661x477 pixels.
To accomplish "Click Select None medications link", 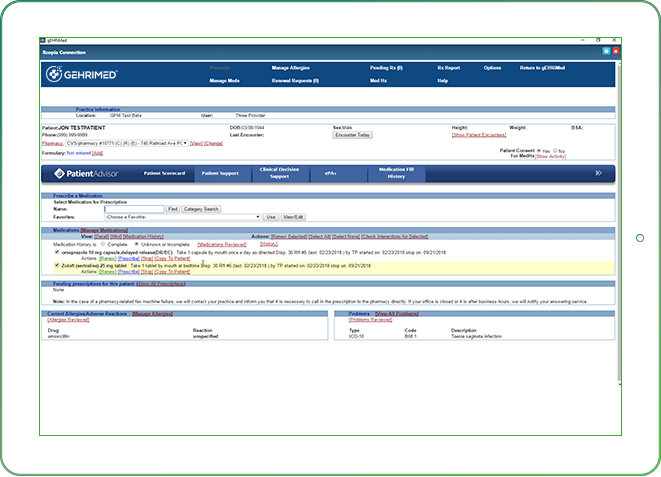I will pos(346,236).
